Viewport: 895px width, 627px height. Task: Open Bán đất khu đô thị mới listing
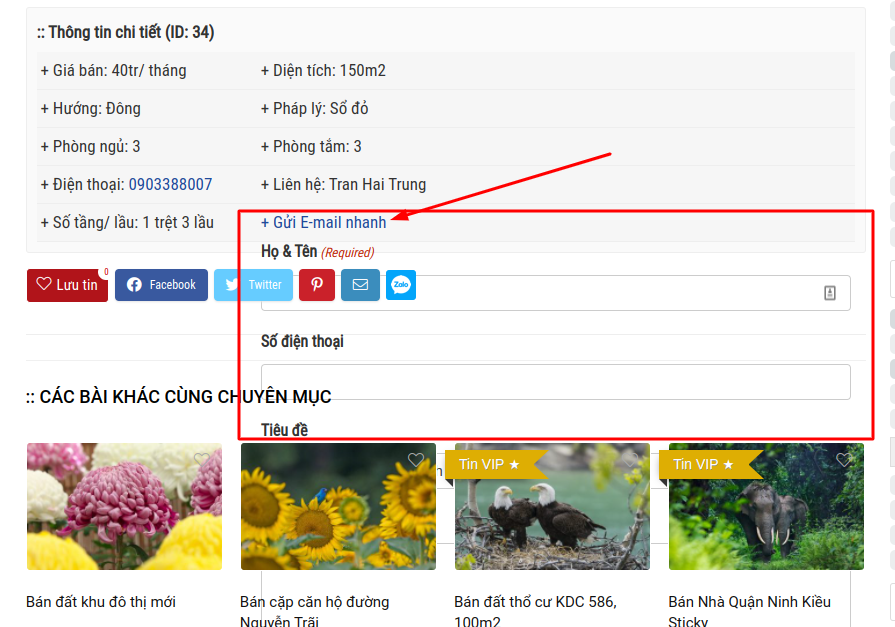coord(101,602)
